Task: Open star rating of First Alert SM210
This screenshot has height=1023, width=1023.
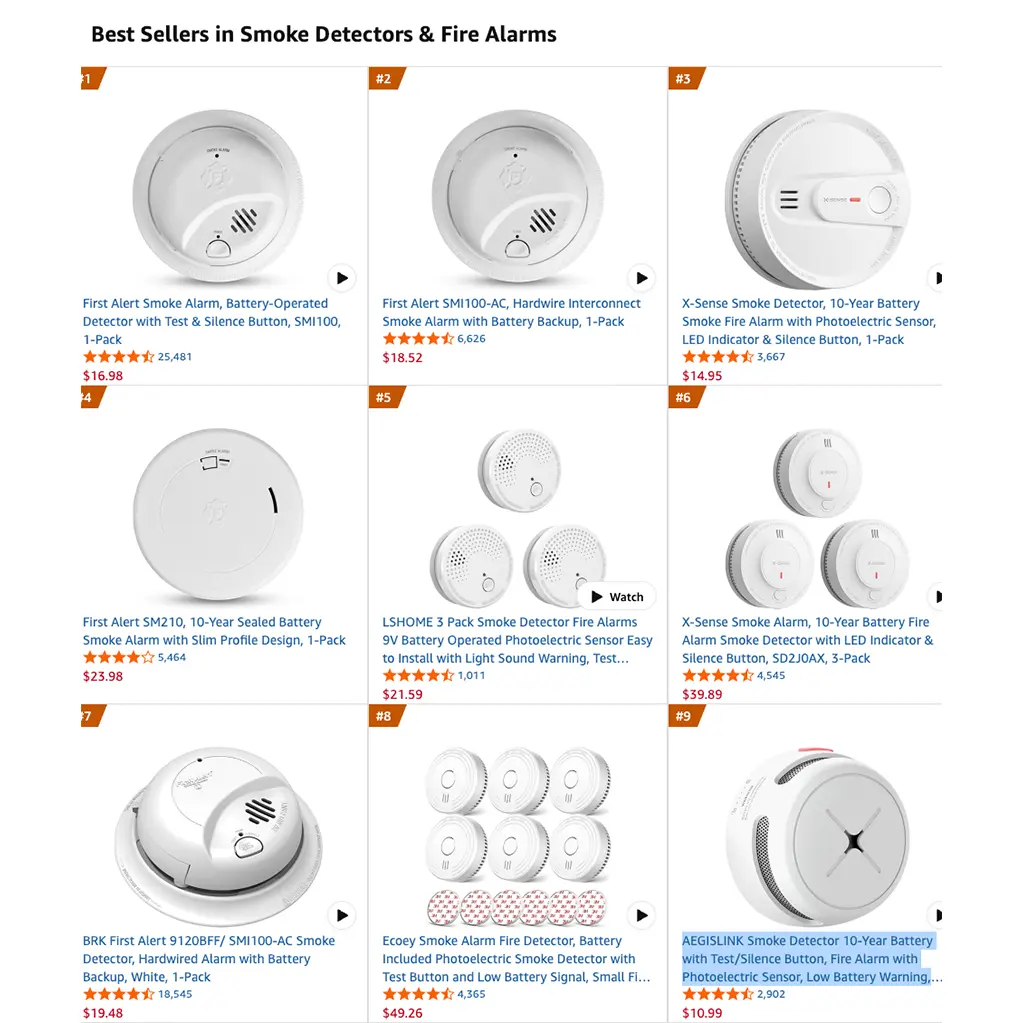Action: pos(118,657)
